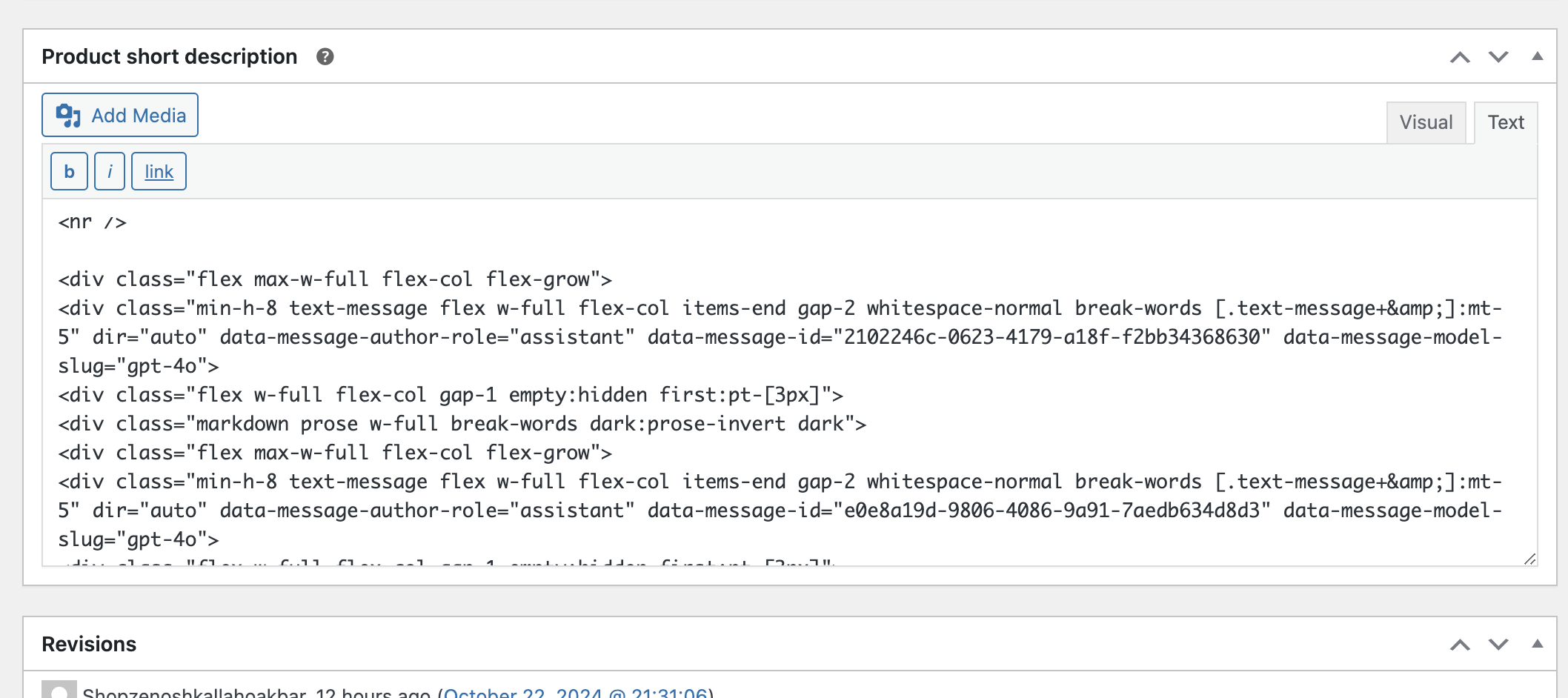Collapse the Product short description panel
Viewport: 1568px width, 698px height.
(1538, 56)
